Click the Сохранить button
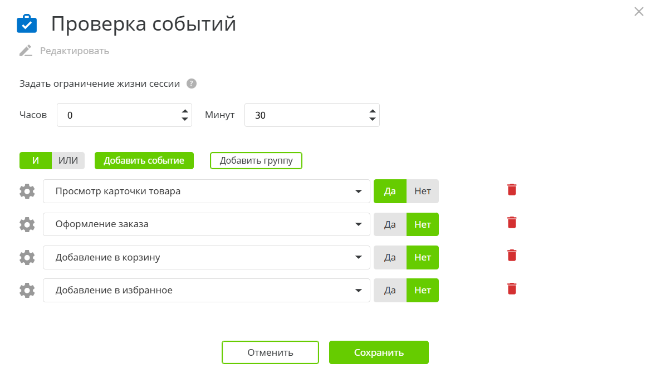 point(379,353)
